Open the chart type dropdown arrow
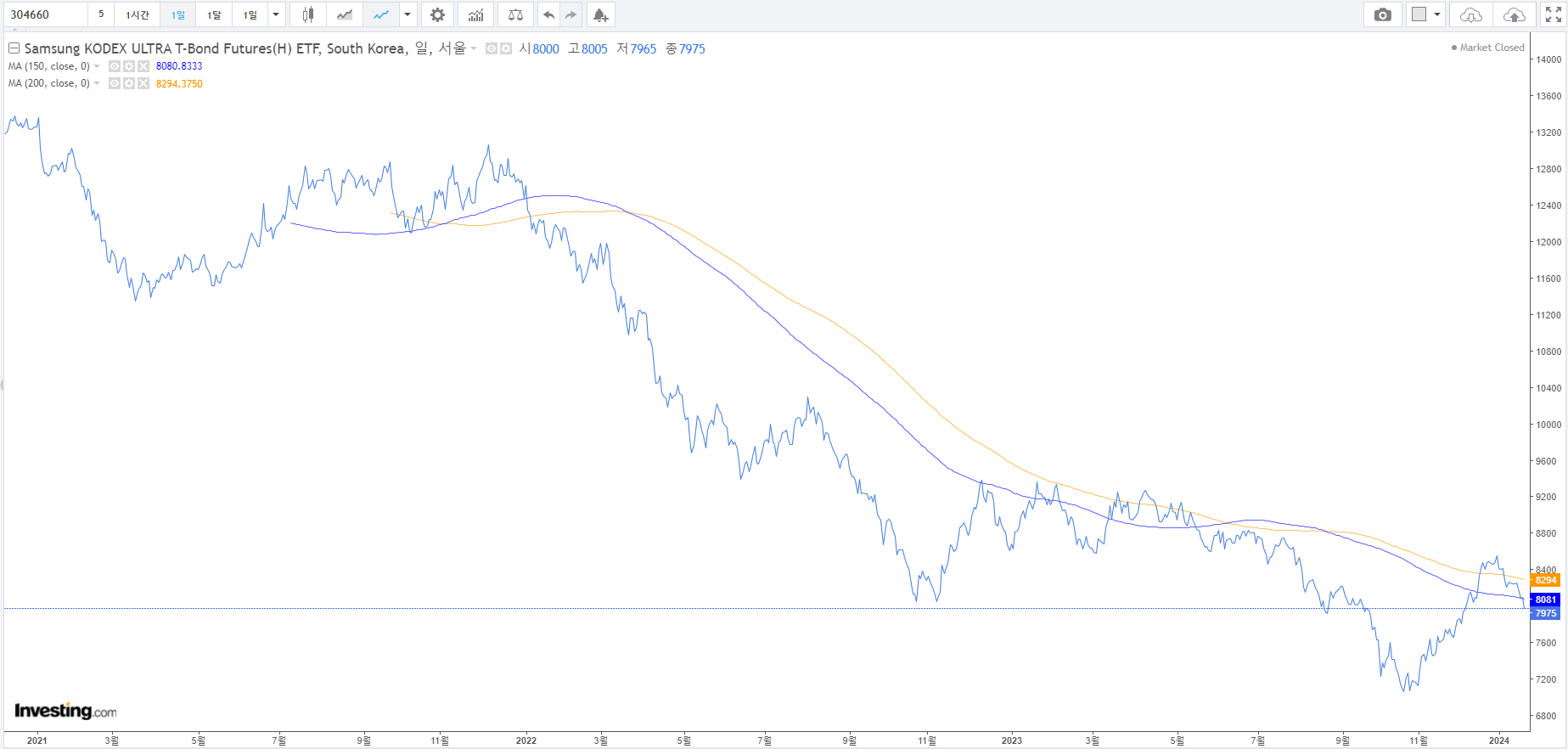This screenshot has width=1568, height=749. 407,14
